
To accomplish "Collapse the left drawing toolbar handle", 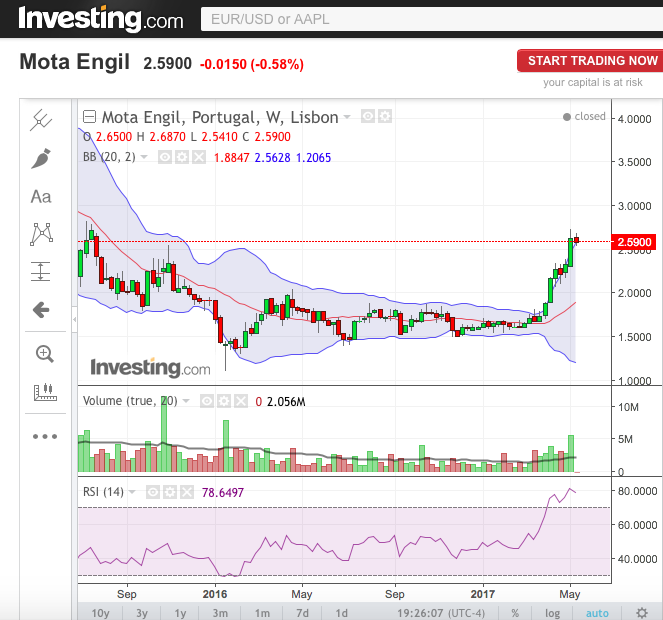I will [x=74, y=320].
